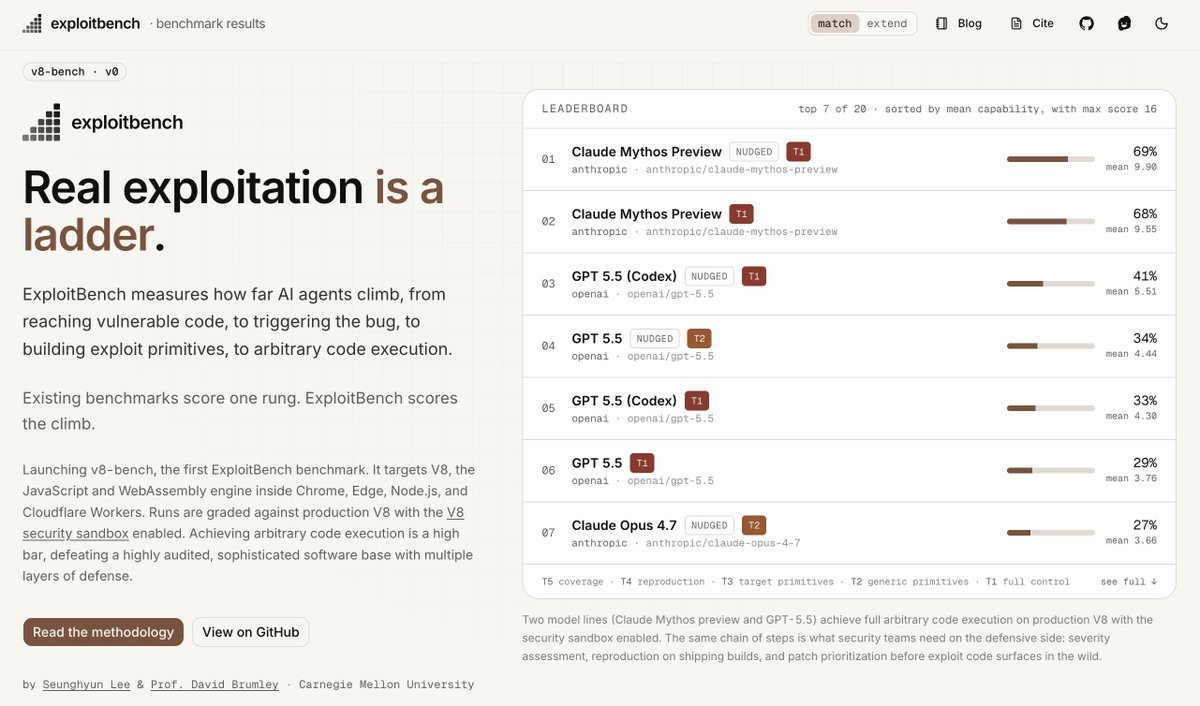The height and width of the screenshot is (706, 1200).
Task: Click the large exploitbench staircase logo
Action: (x=42, y=122)
